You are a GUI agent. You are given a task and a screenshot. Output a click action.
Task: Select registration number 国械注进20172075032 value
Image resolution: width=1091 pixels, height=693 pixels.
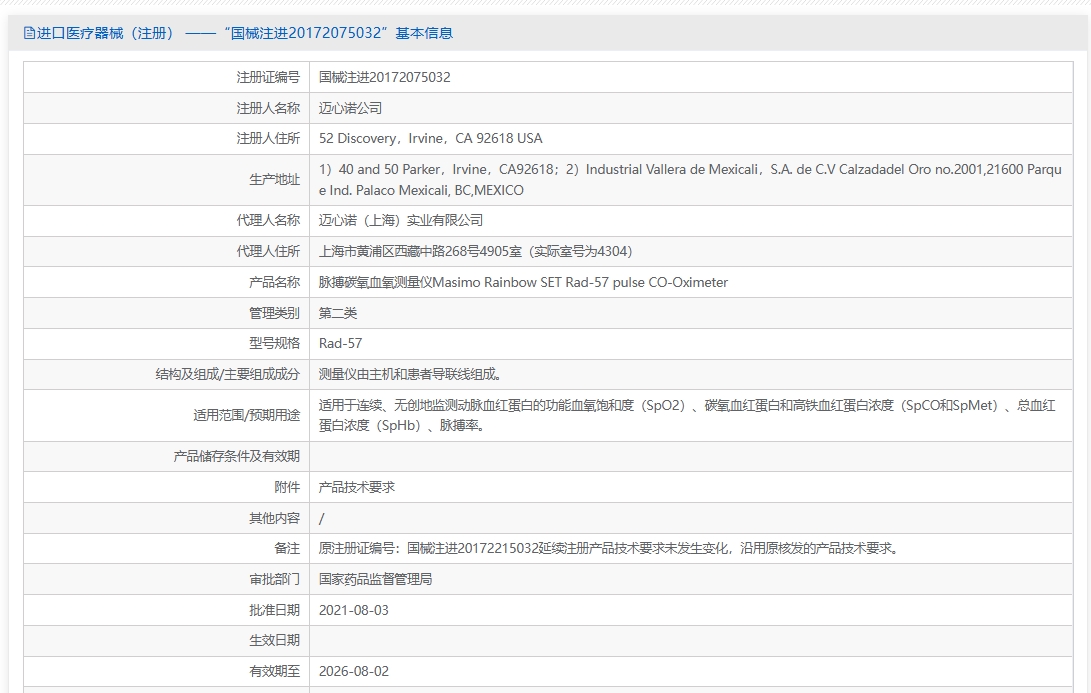(385, 77)
